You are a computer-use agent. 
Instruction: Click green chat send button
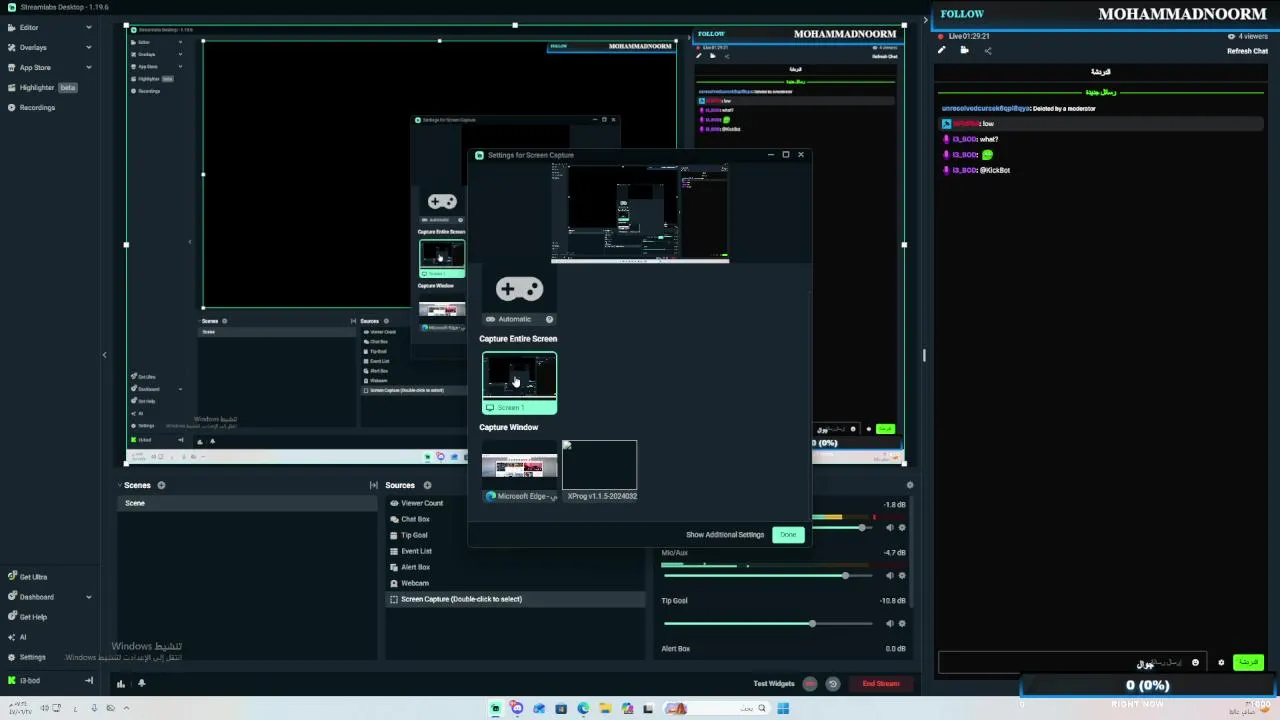pyautogui.click(x=1248, y=662)
